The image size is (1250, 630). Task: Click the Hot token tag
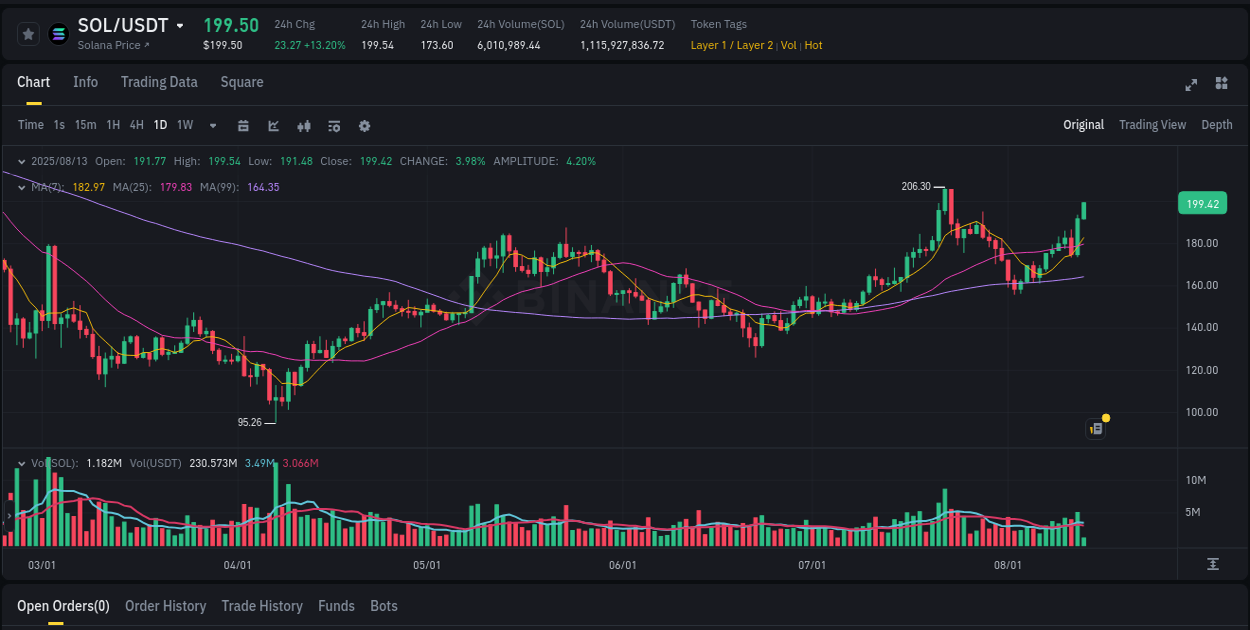coord(811,45)
